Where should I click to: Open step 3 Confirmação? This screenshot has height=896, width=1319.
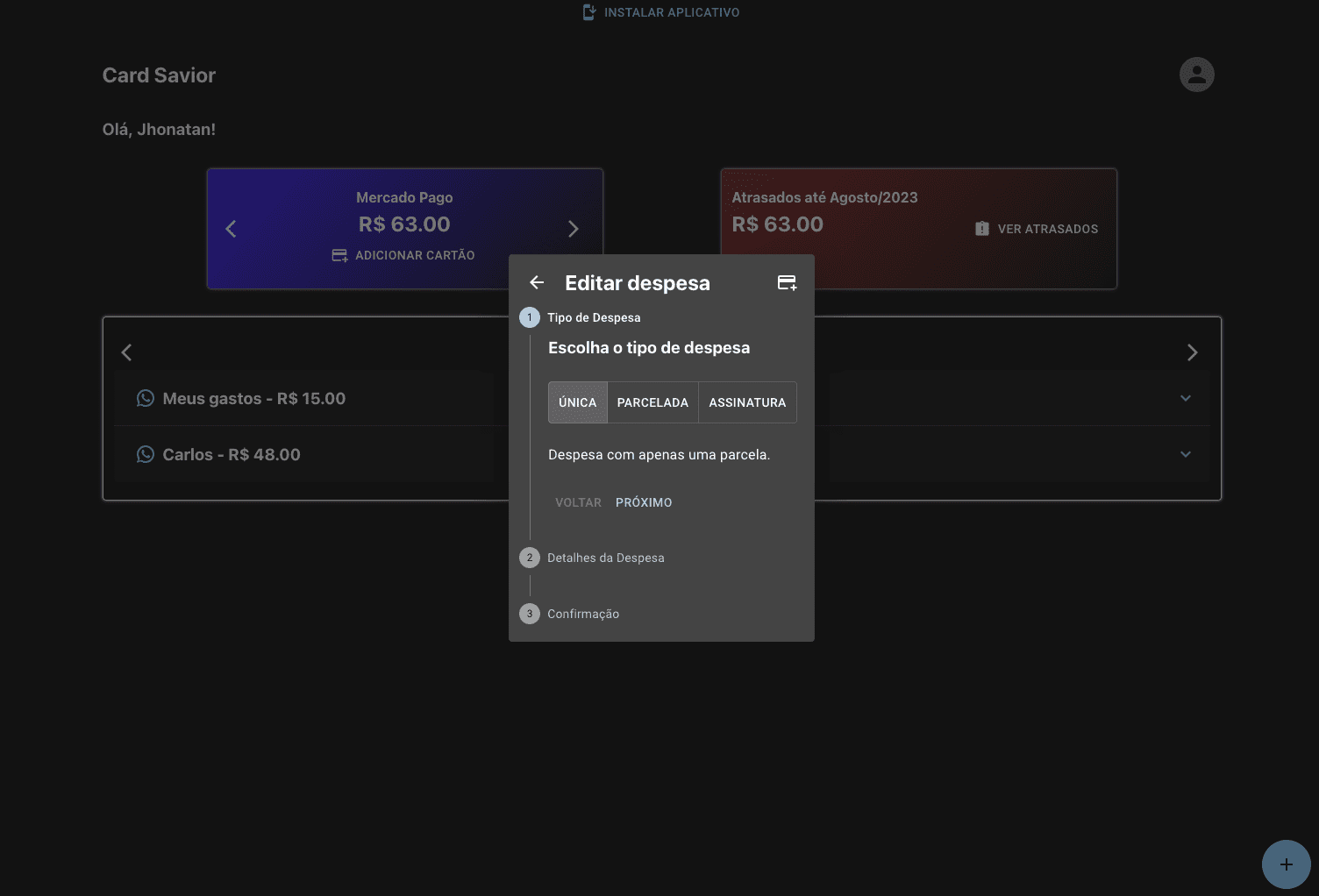(x=582, y=614)
